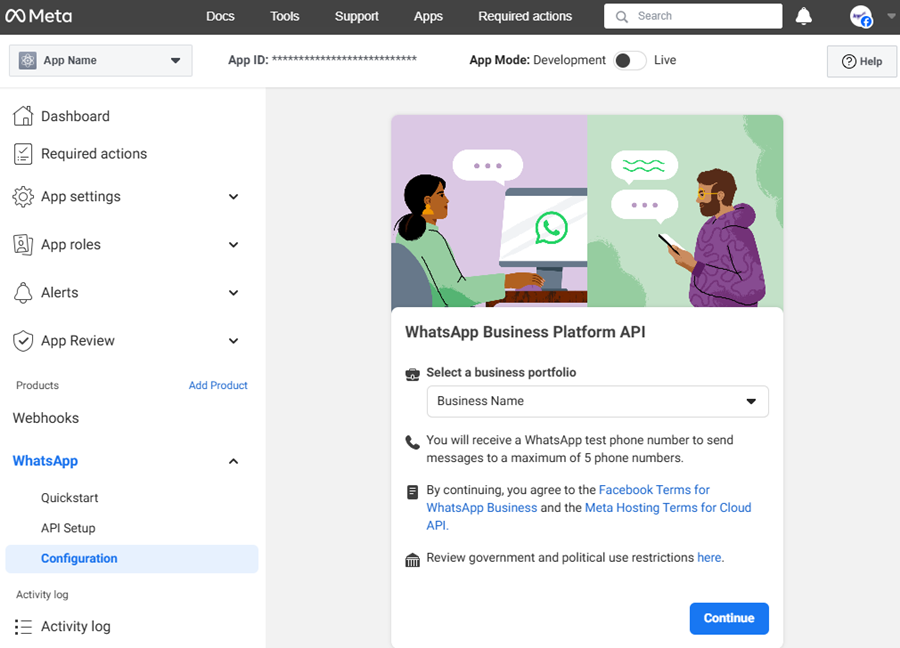
Task: Go to the Dashboard page
Action: pos(75,116)
